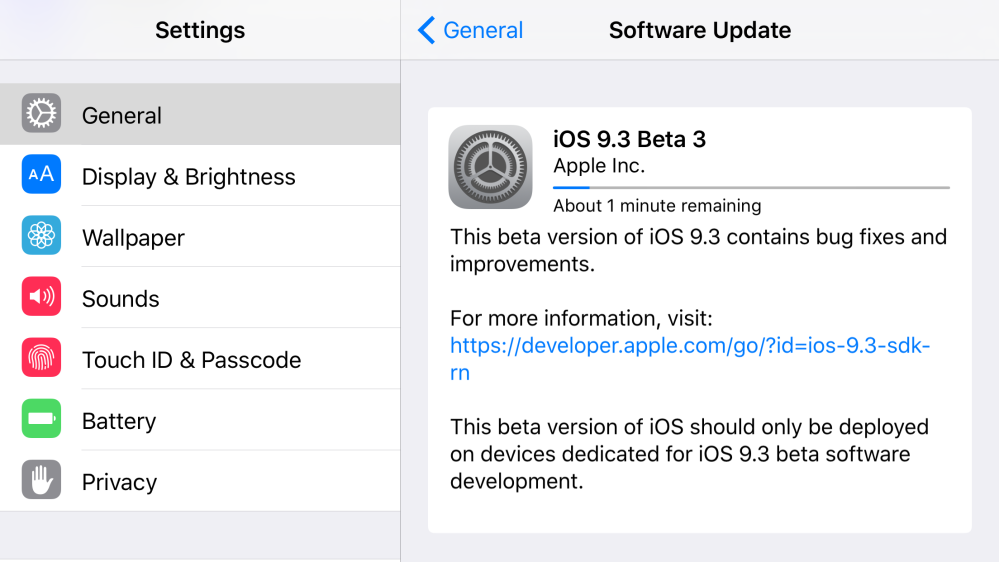The image size is (999, 562).
Task: Open the developer.apple.com release notes link
Action: 690,346
